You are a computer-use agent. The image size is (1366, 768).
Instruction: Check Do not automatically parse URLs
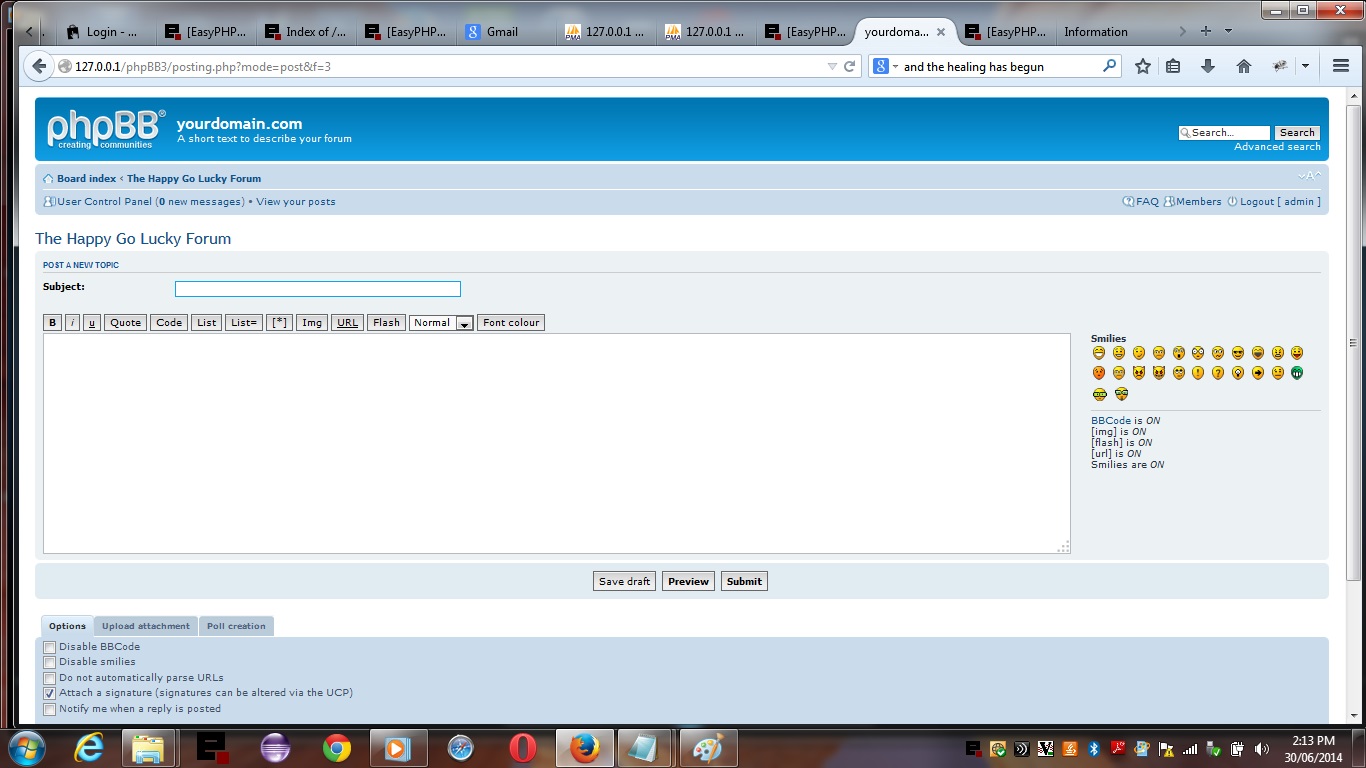point(49,678)
